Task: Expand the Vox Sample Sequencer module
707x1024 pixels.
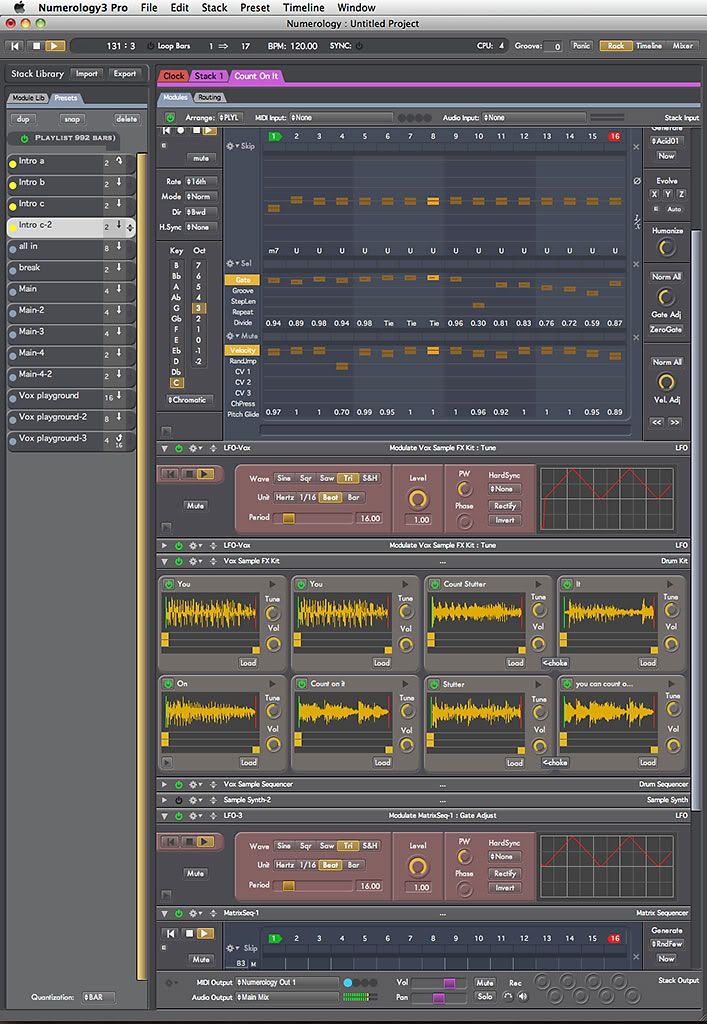Action: [165, 784]
